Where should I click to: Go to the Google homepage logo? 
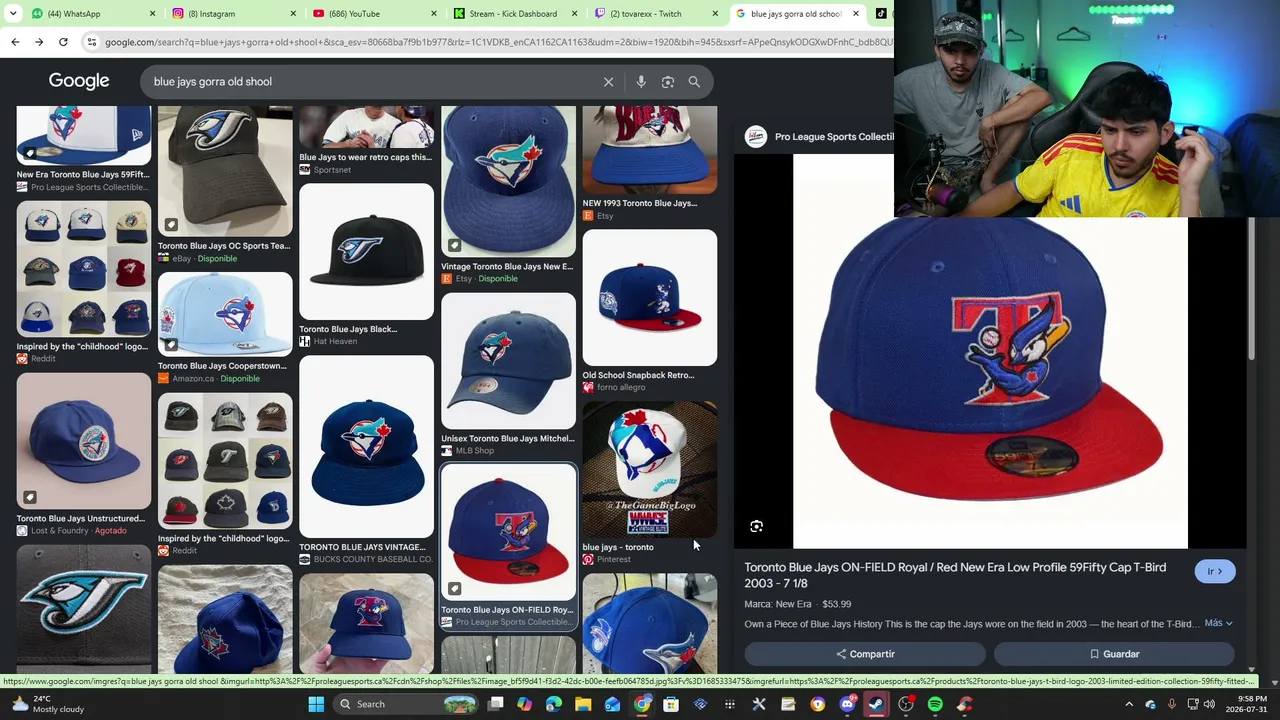click(x=79, y=81)
